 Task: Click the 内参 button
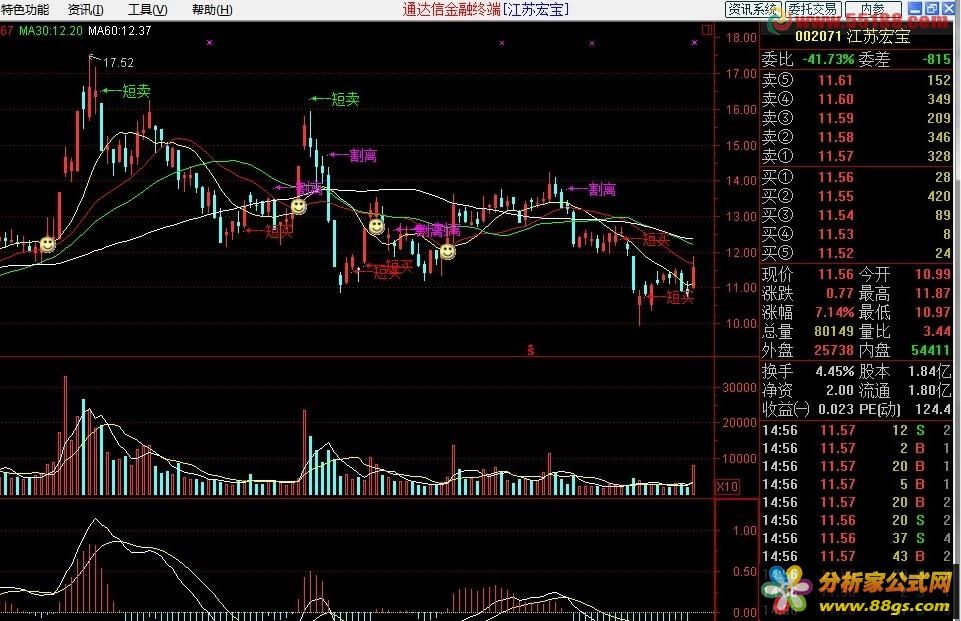click(873, 9)
